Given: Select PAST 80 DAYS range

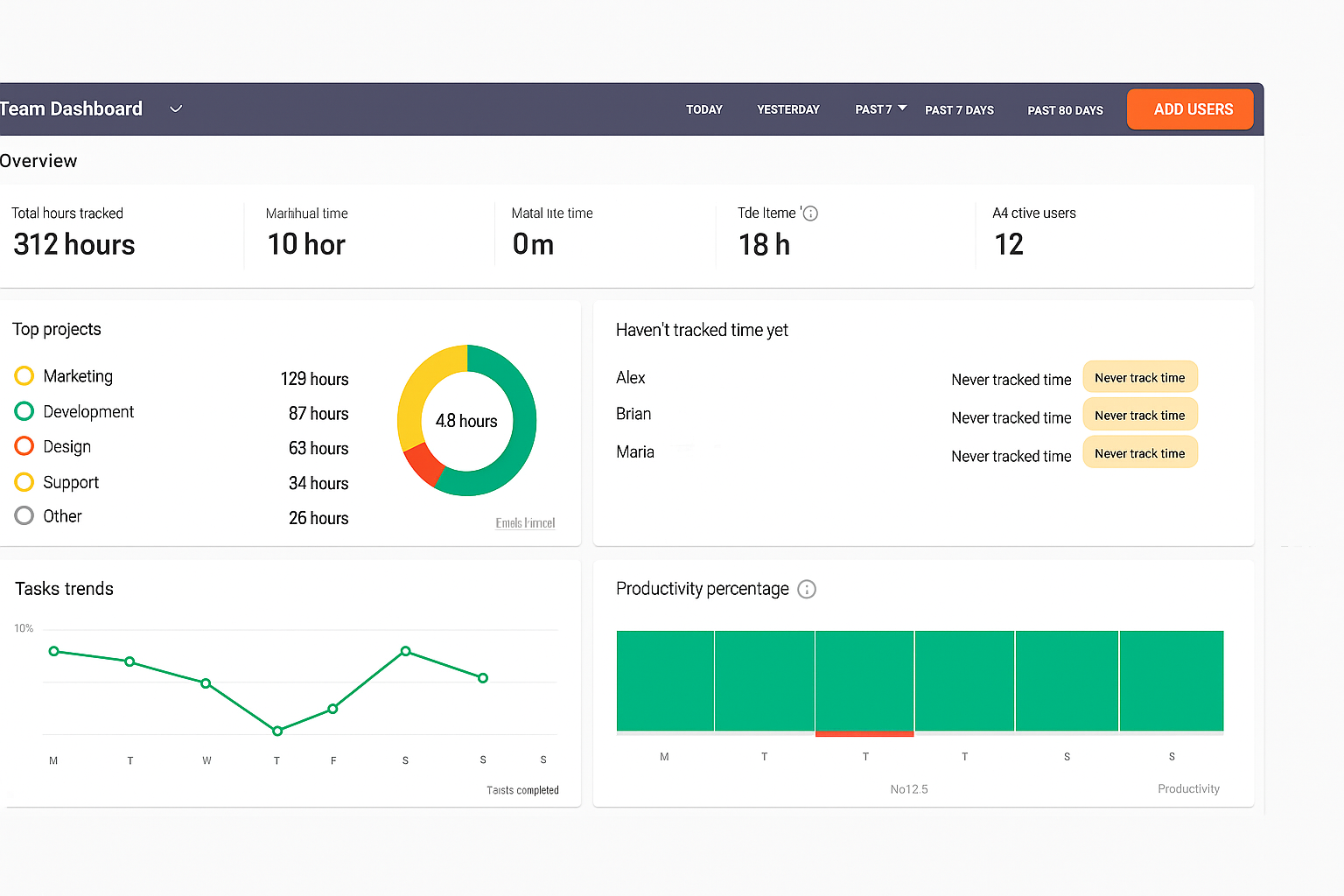Looking at the screenshot, I should coord(1065,110).
